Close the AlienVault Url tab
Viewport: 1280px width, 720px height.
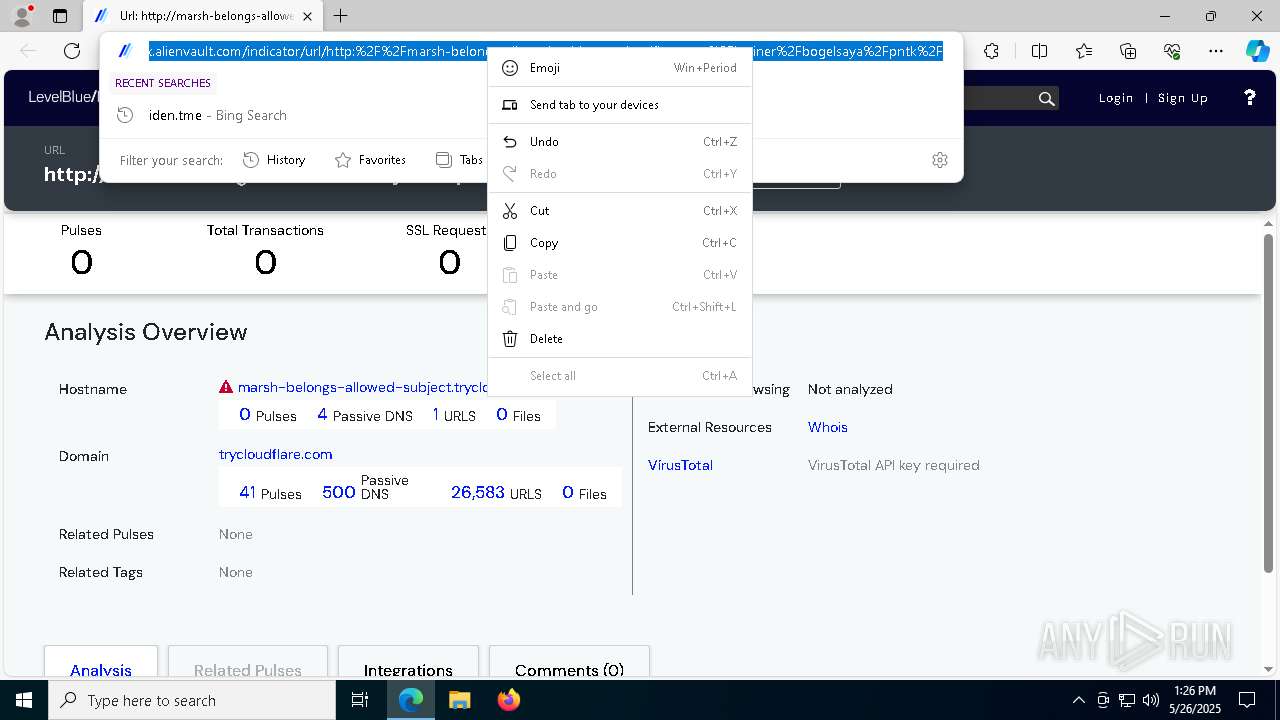point(307,16)
